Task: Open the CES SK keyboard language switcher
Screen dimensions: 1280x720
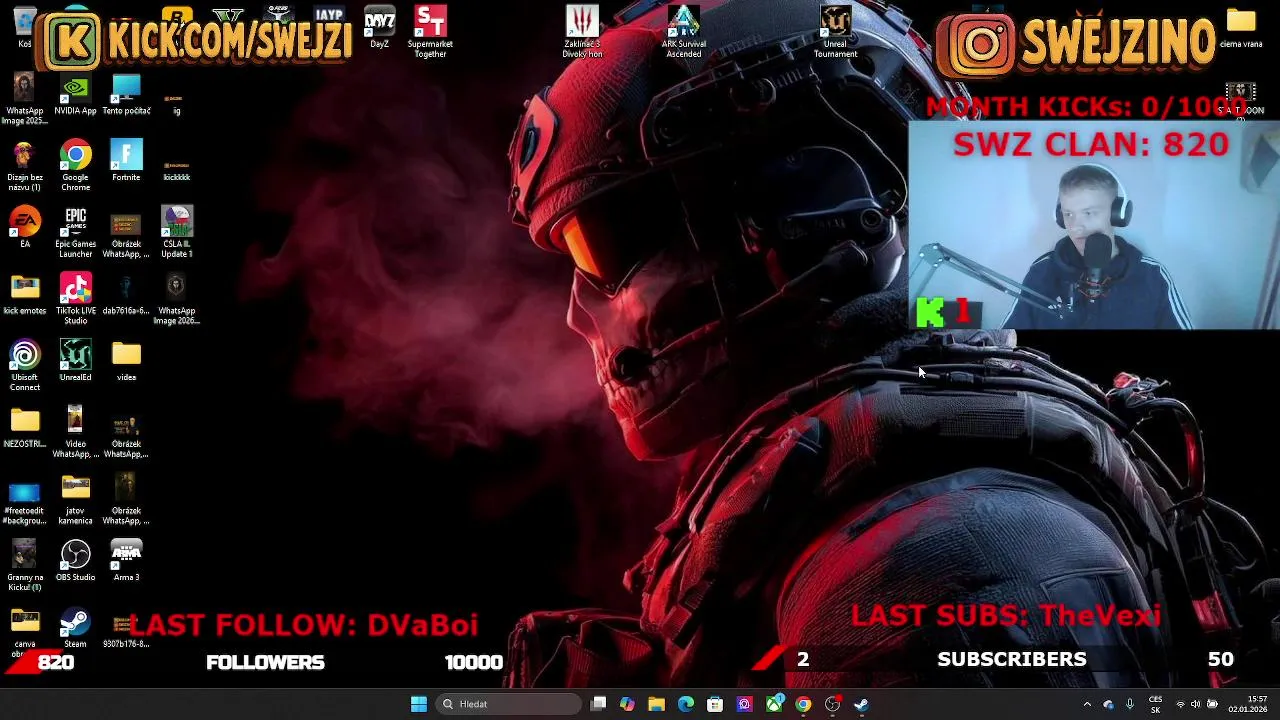Action: (x=1156, y=704)
